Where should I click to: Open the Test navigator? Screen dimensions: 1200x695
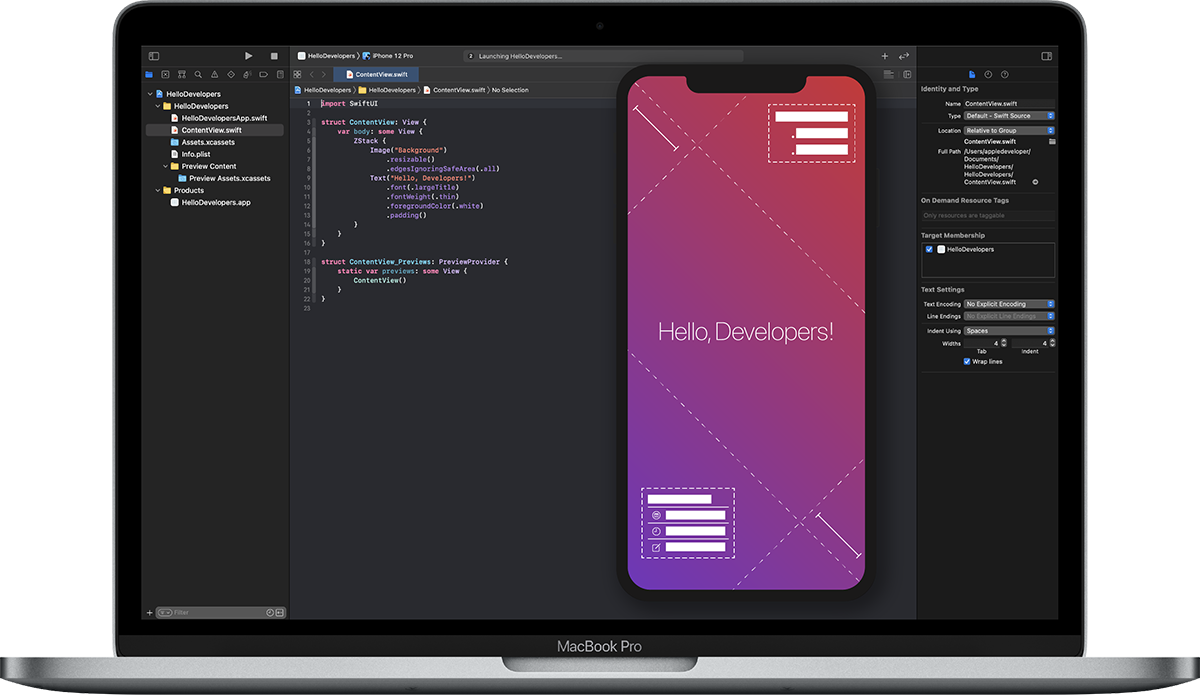[231, 74]
